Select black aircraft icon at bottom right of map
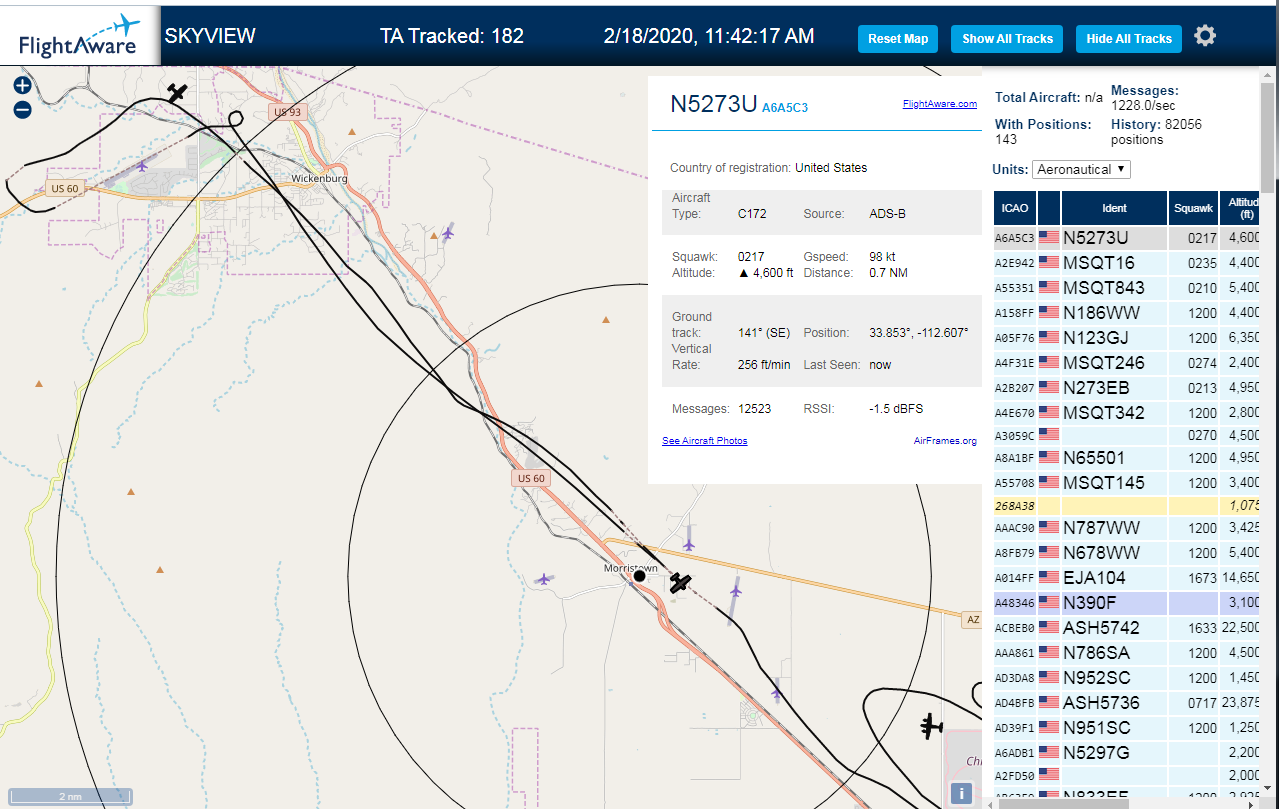The image size is (1279, 809). 932,727
